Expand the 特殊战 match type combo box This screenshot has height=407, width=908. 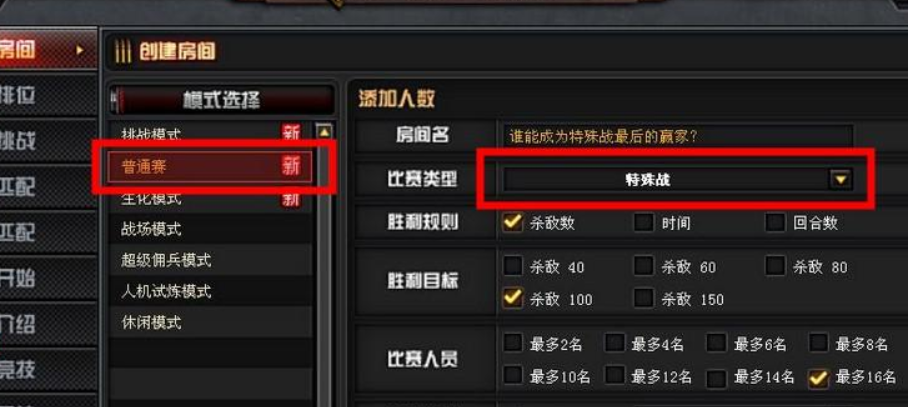pyautogui.click(x=678, y=179)
